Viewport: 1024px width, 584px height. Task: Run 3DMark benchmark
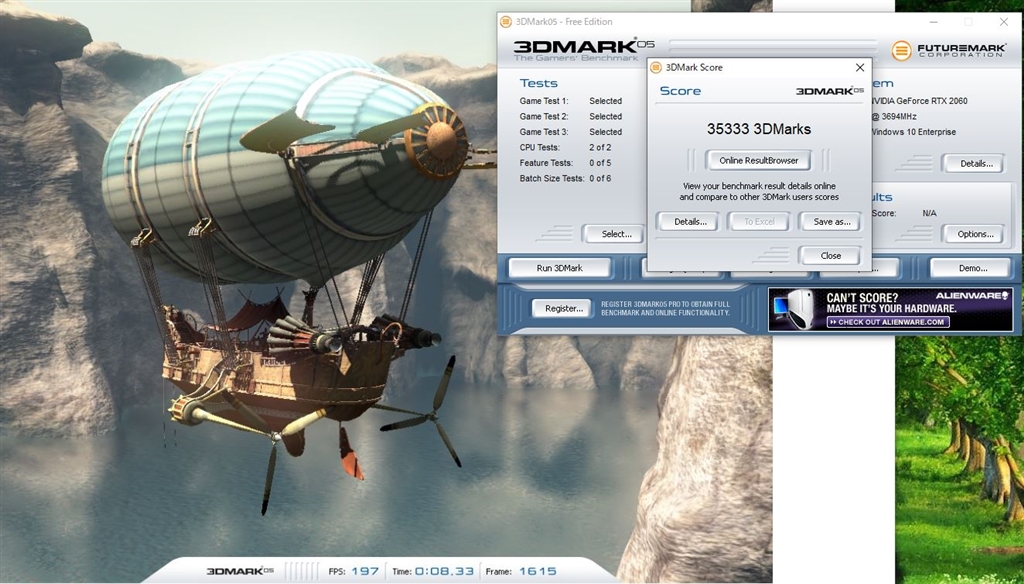point(560,268)
